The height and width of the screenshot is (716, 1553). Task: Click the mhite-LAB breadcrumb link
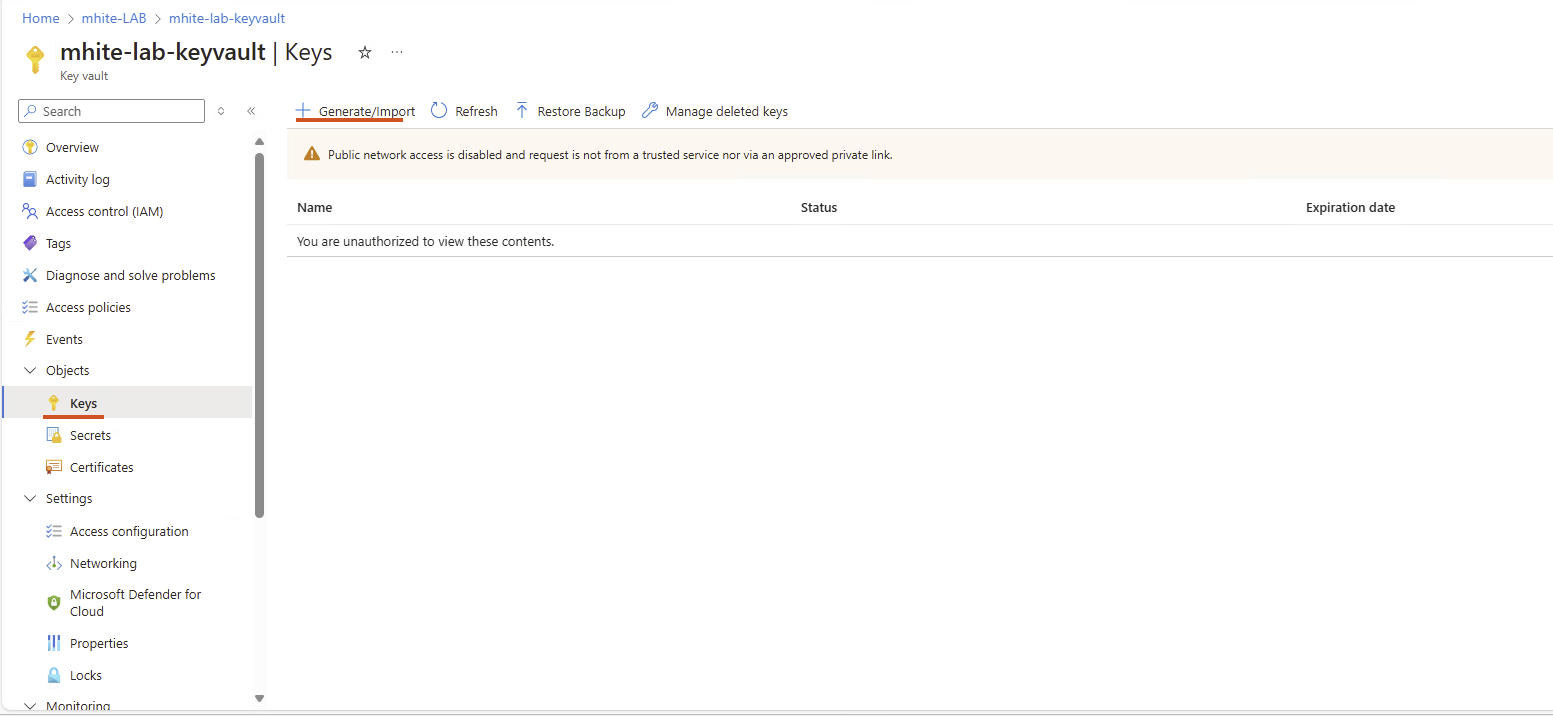(114, 18)
